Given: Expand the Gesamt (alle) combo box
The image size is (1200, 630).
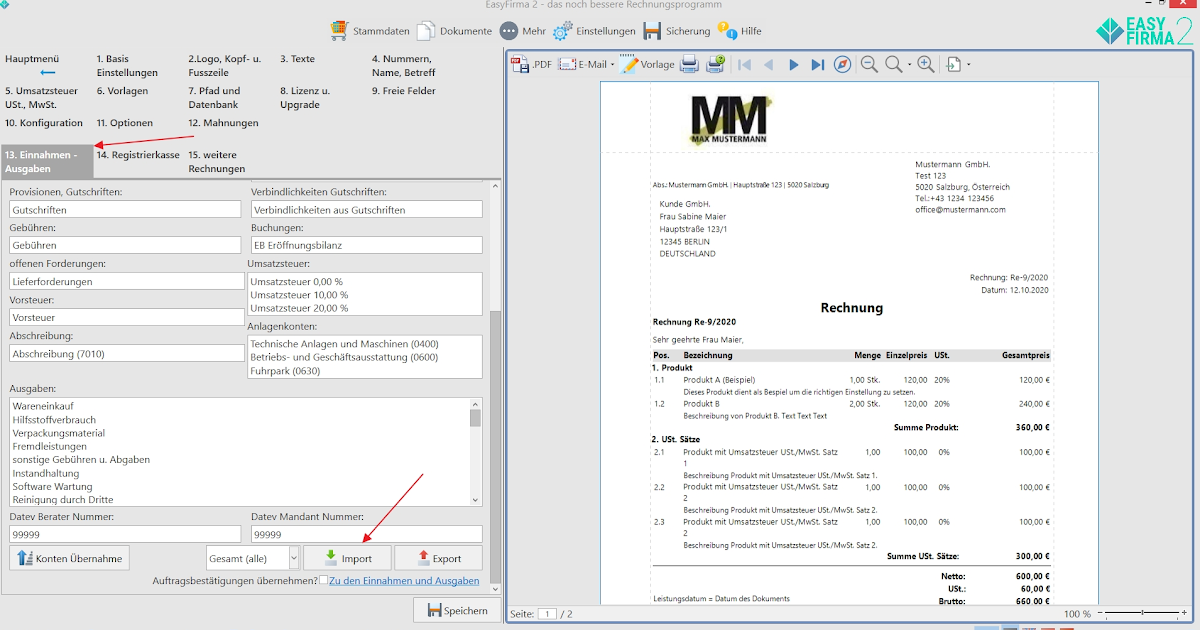Looking at the screenshot, I should click(293, 558).
